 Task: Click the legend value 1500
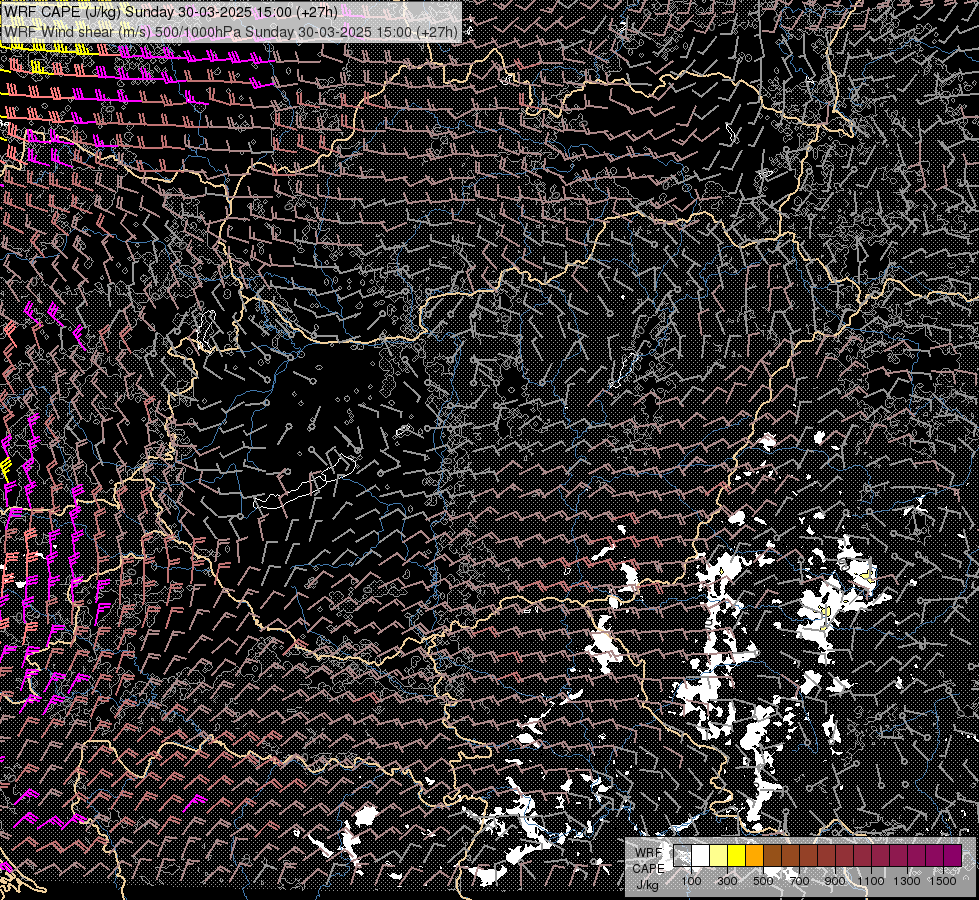tap(943, 881)
